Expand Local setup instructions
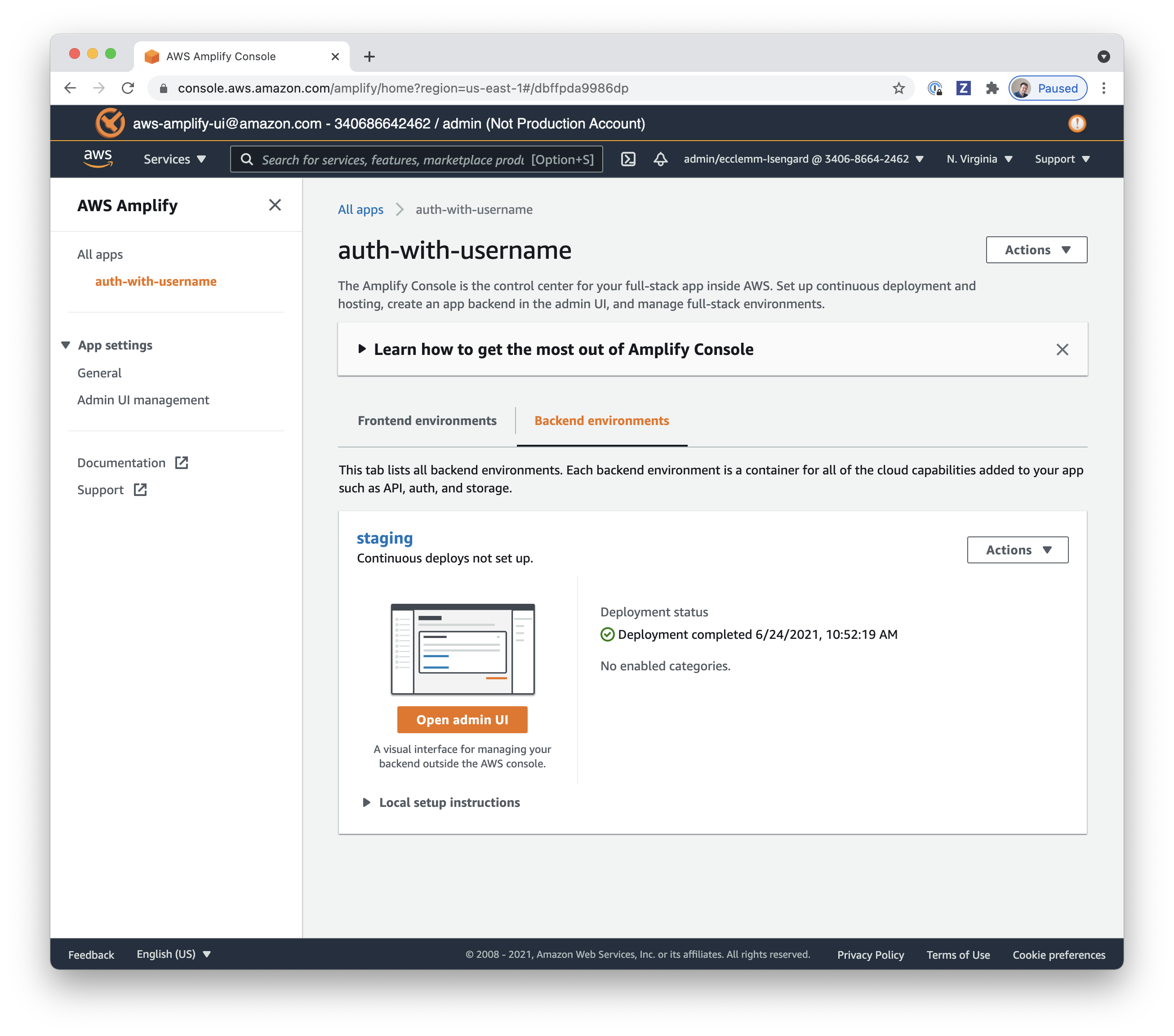Image resolution: width=1174 pixels, height=1036 pixels. pyautogui.click(x=441, y=802)
